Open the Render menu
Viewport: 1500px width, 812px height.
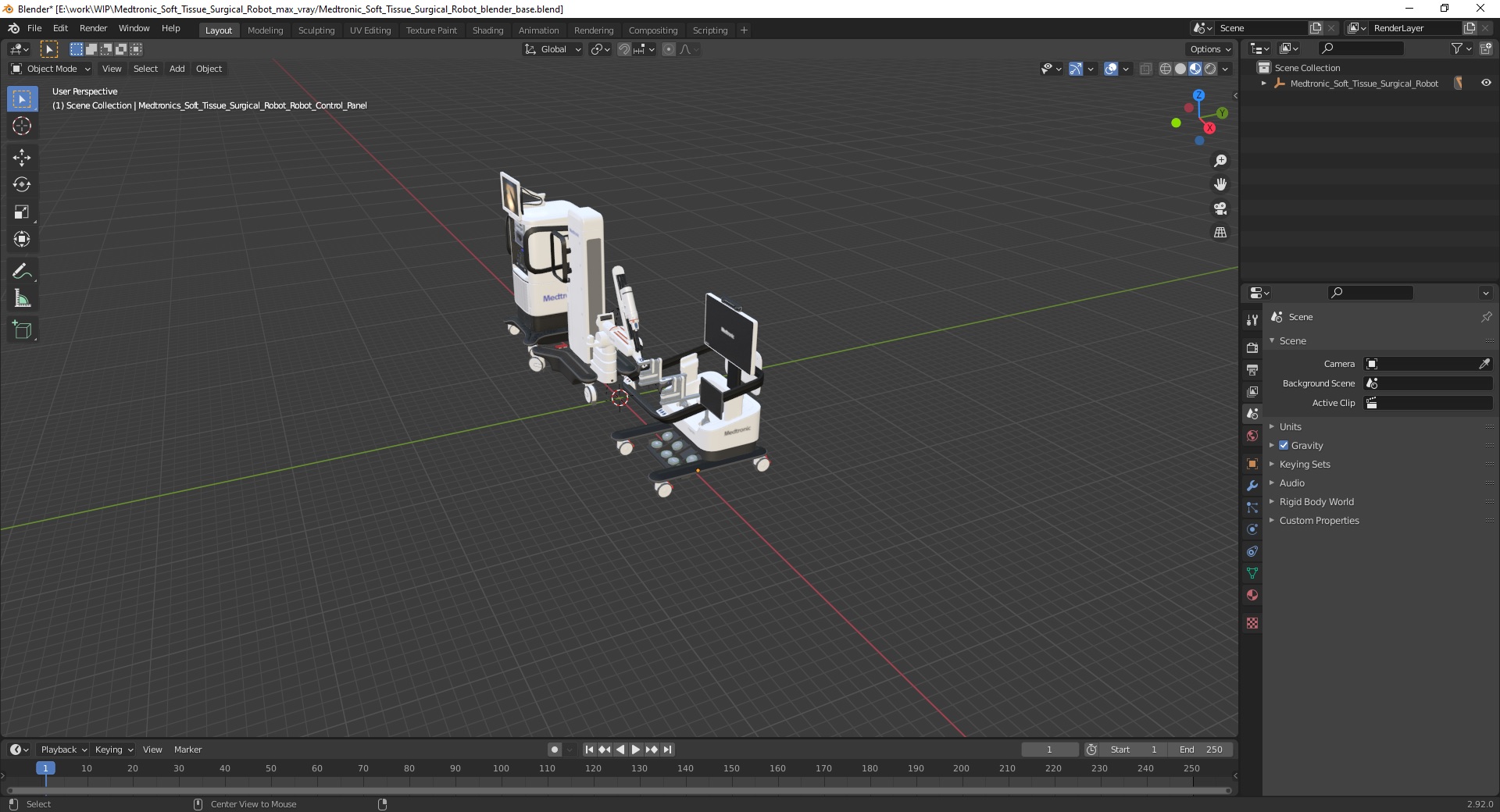click(93, 28)
